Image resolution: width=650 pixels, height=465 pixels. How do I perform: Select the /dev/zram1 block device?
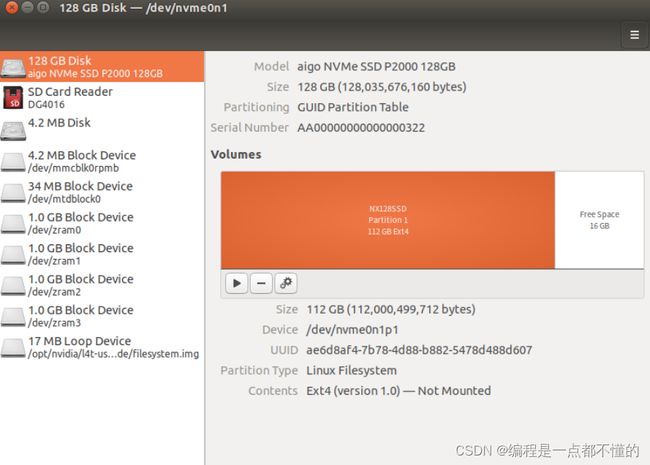(102, 254)
